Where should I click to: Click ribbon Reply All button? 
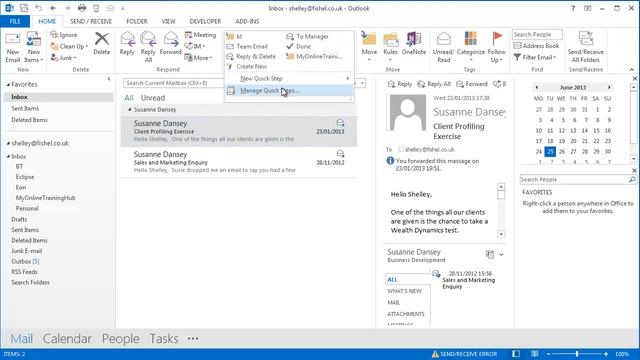[148, 47]
